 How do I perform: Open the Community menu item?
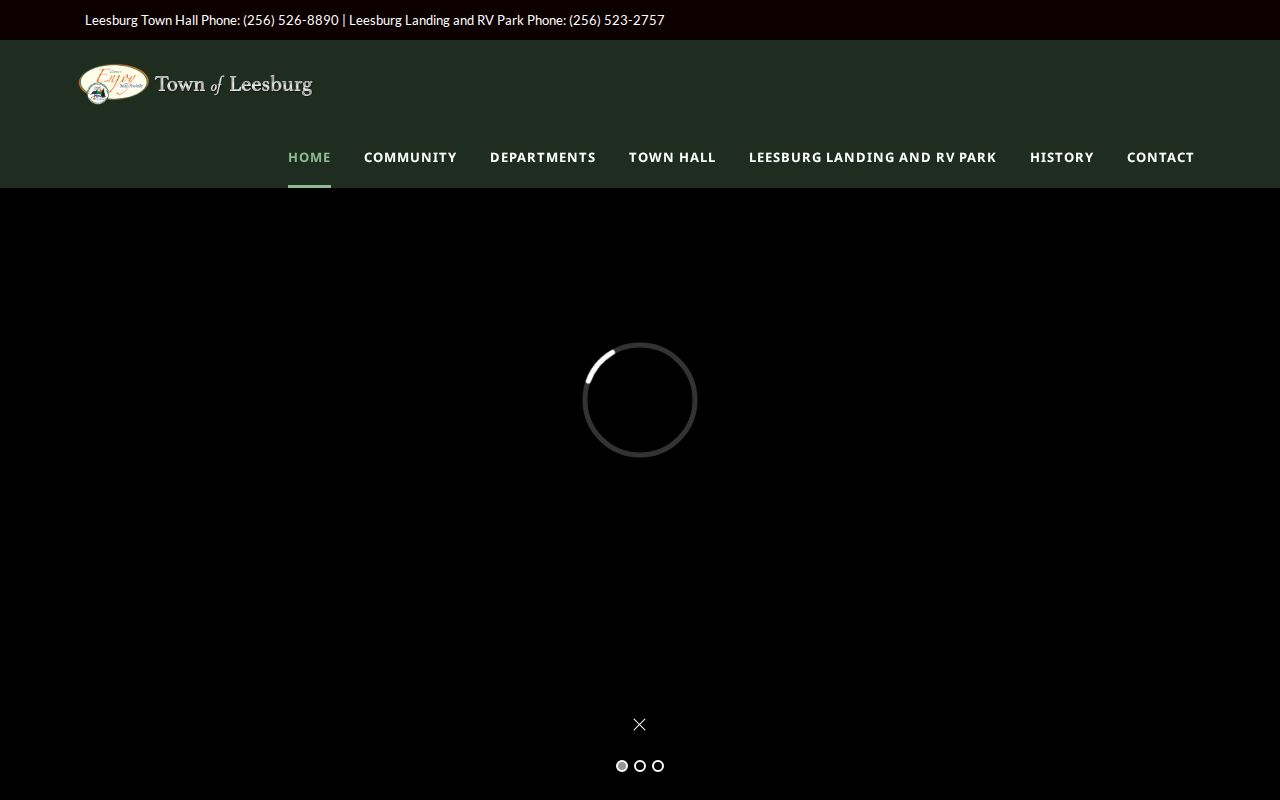[x=410, y=157]
